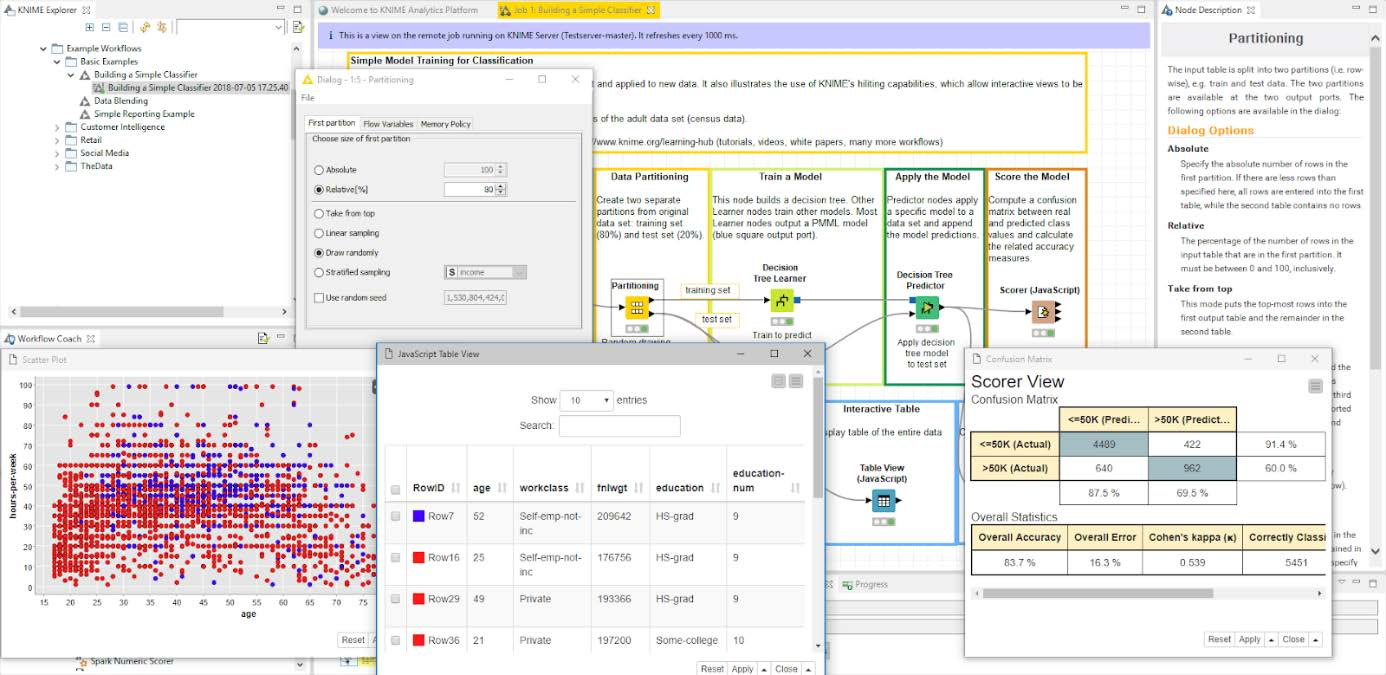Screen dimensions: 1386x675
Task: Open the Show entries dropdown
Action: [x=586, y=400]
